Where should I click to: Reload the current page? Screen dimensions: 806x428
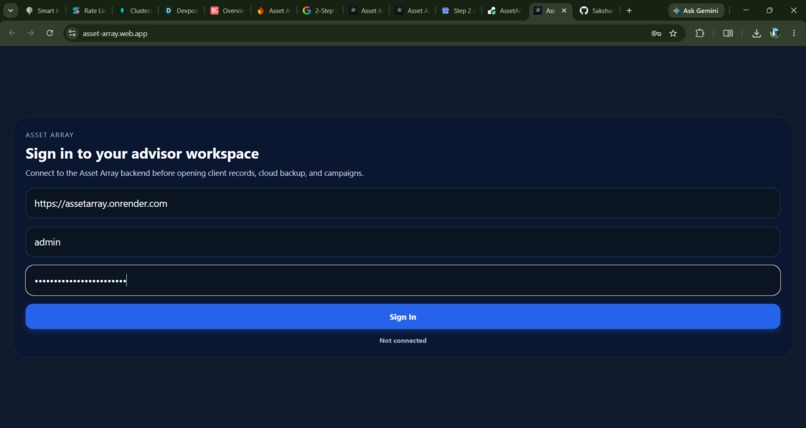(x=49, y=33)
